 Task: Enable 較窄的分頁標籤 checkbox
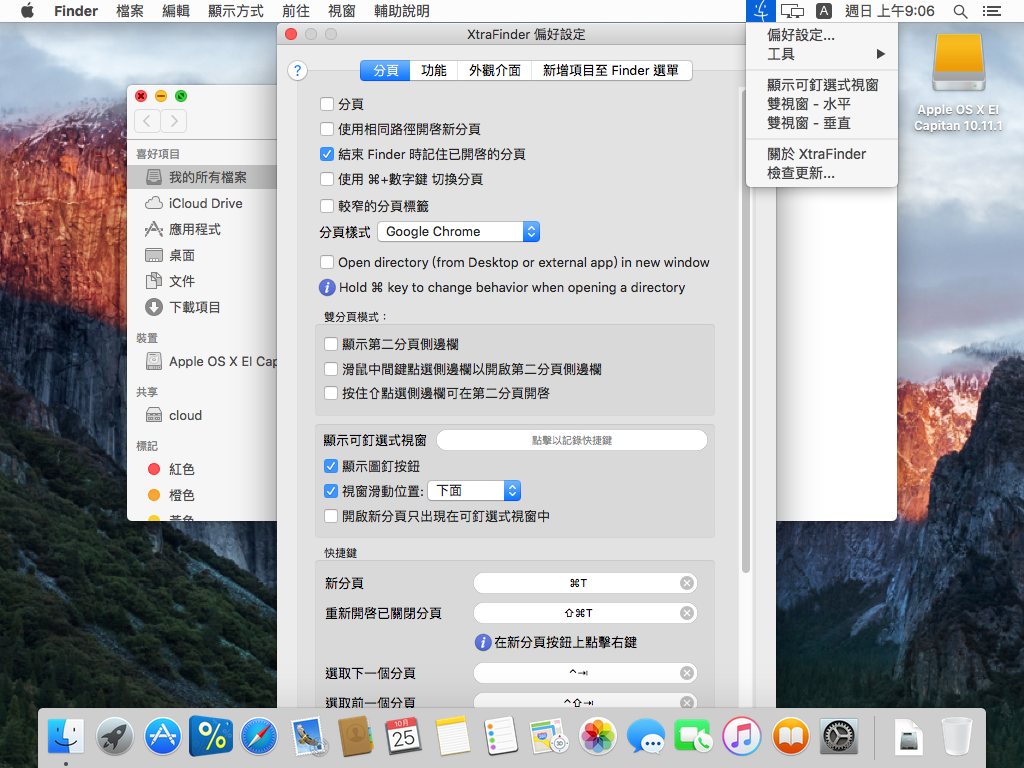click(x=327, y=206)
